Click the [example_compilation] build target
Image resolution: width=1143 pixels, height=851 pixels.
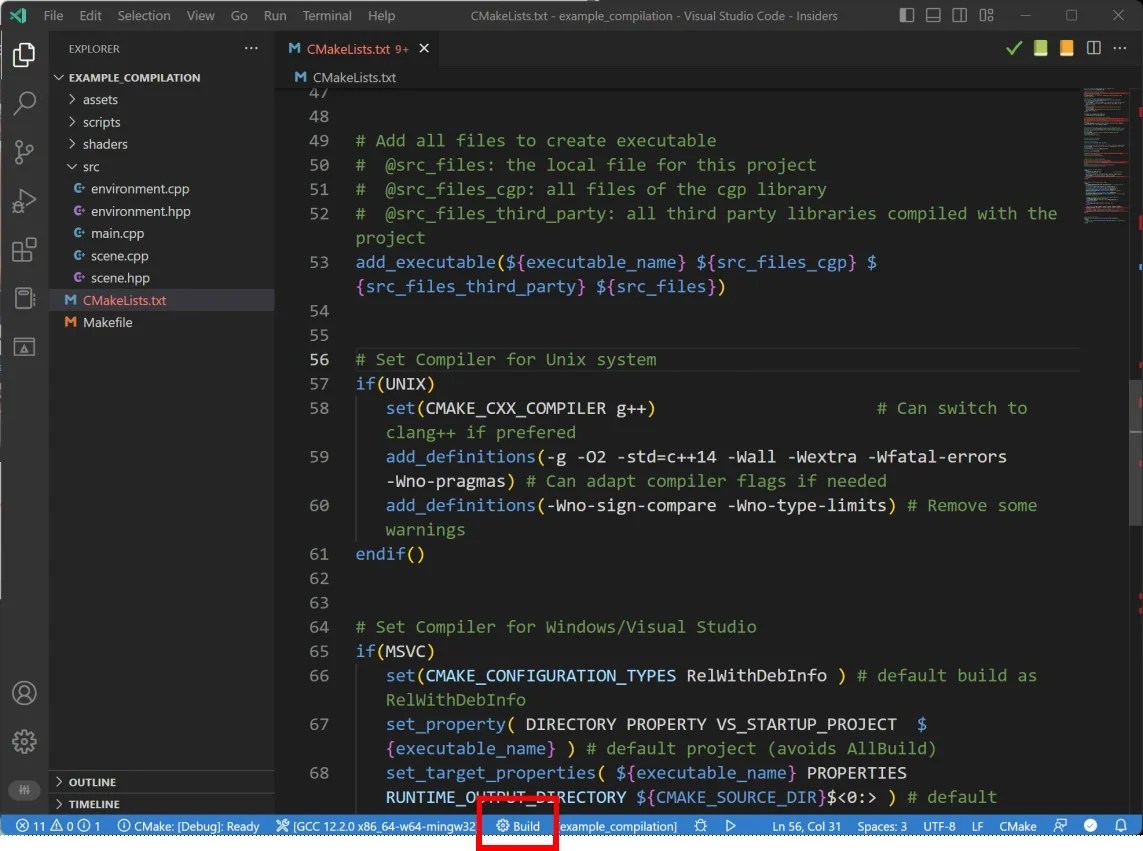[618, 825]
